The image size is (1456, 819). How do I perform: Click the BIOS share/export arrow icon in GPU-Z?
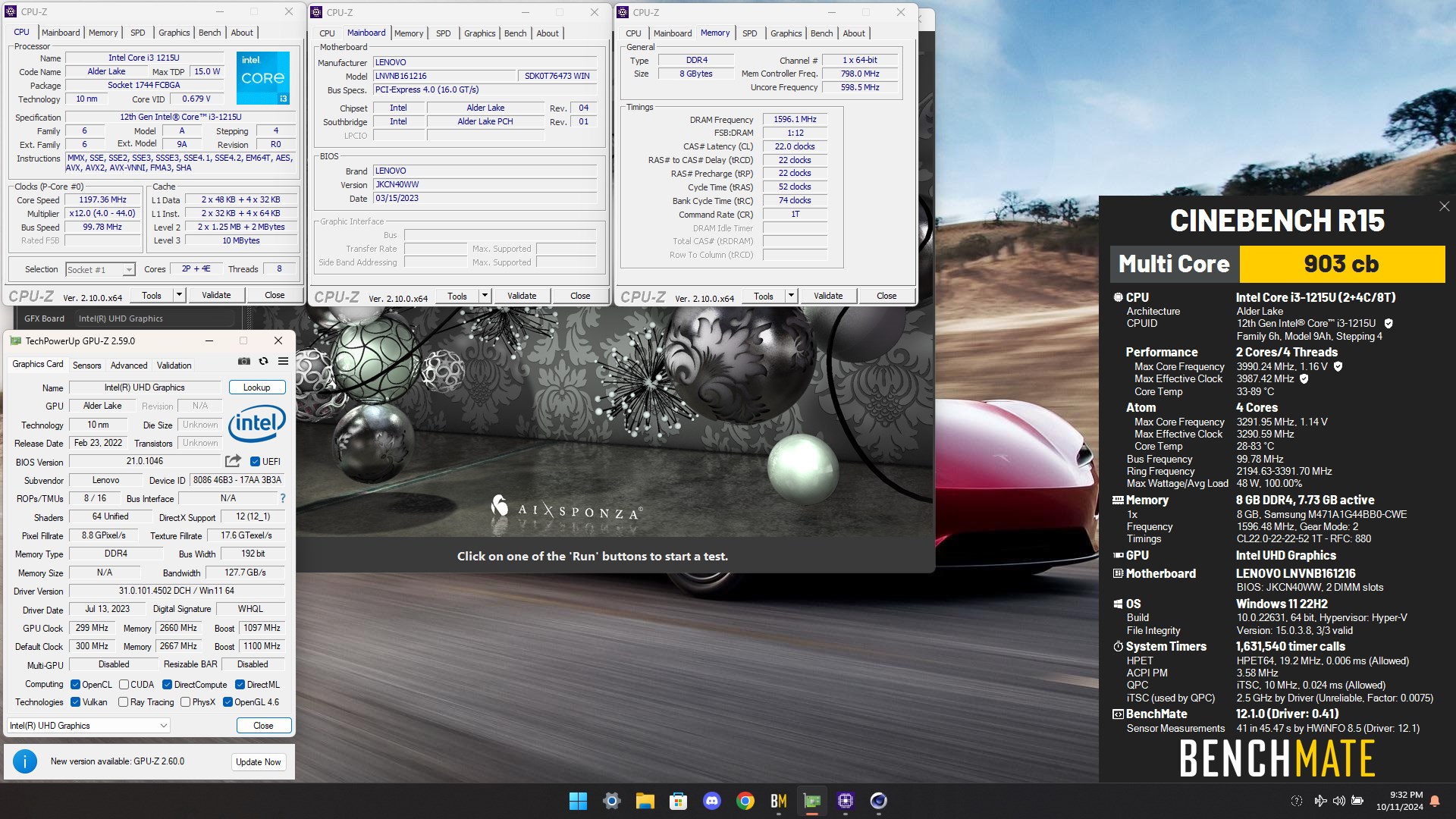pos(233,461)
